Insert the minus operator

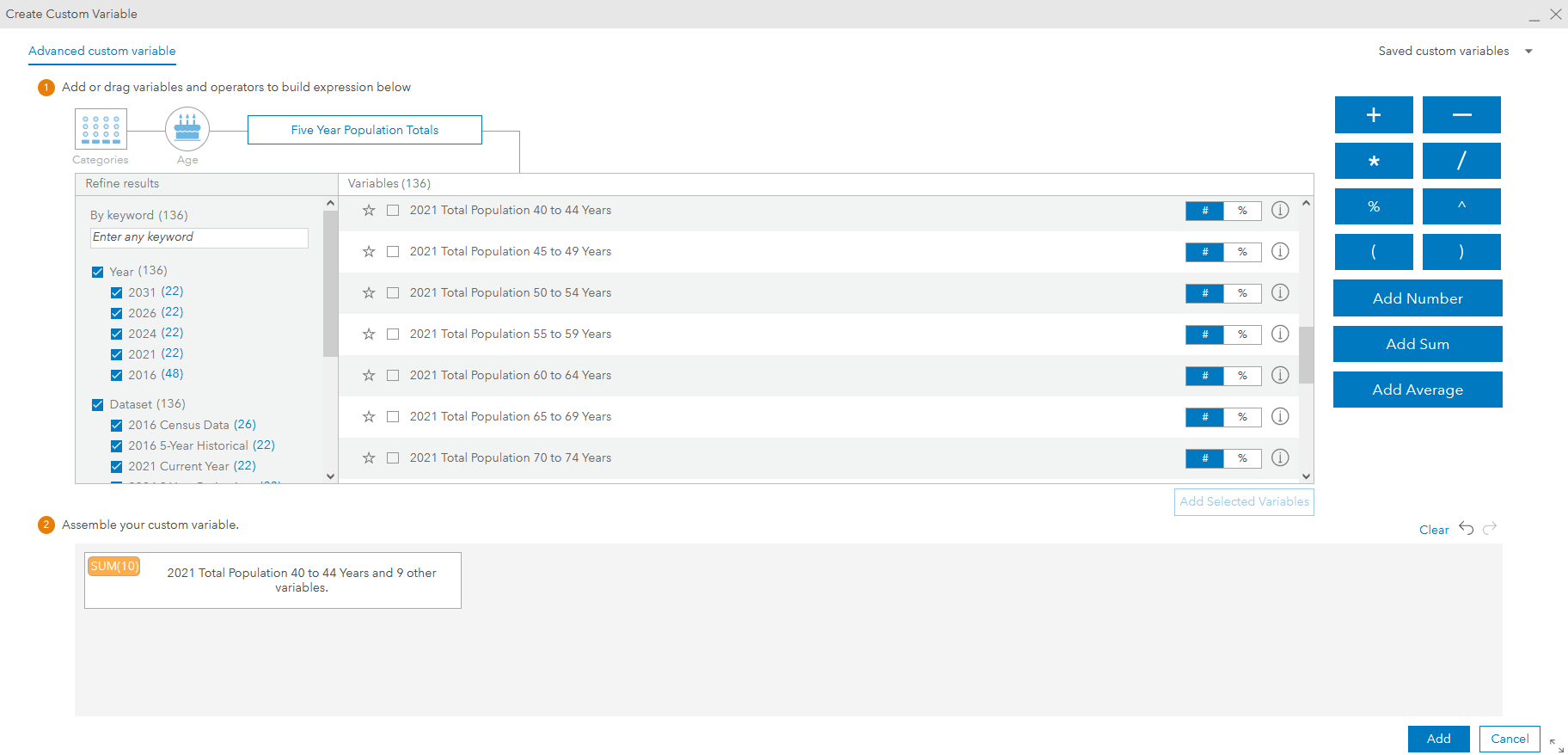(1461, 114)
